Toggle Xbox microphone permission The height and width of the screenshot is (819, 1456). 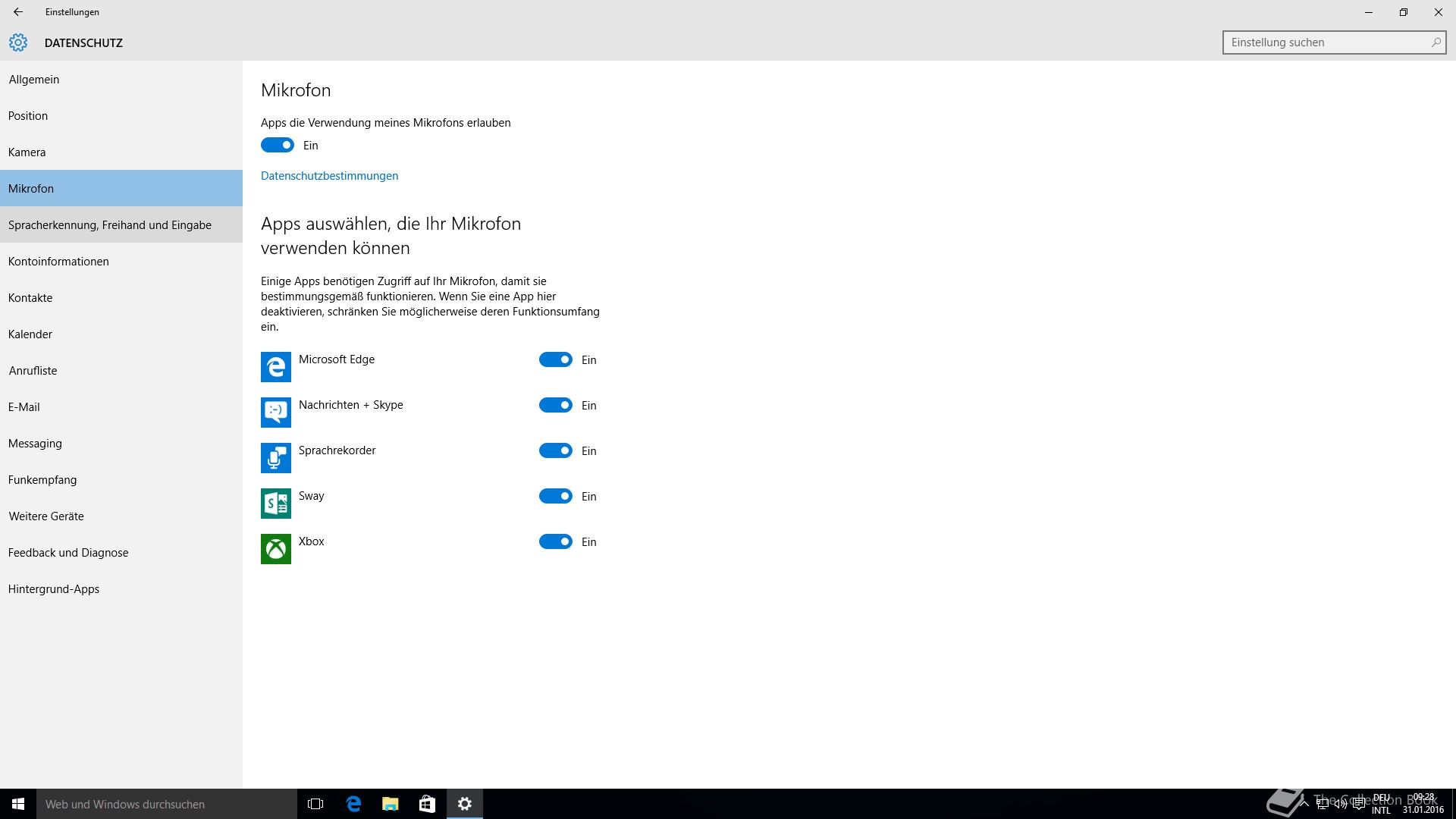556,541
